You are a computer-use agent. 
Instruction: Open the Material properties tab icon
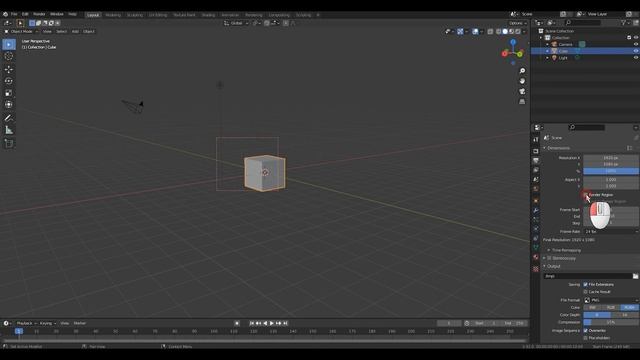click(536, 257)
